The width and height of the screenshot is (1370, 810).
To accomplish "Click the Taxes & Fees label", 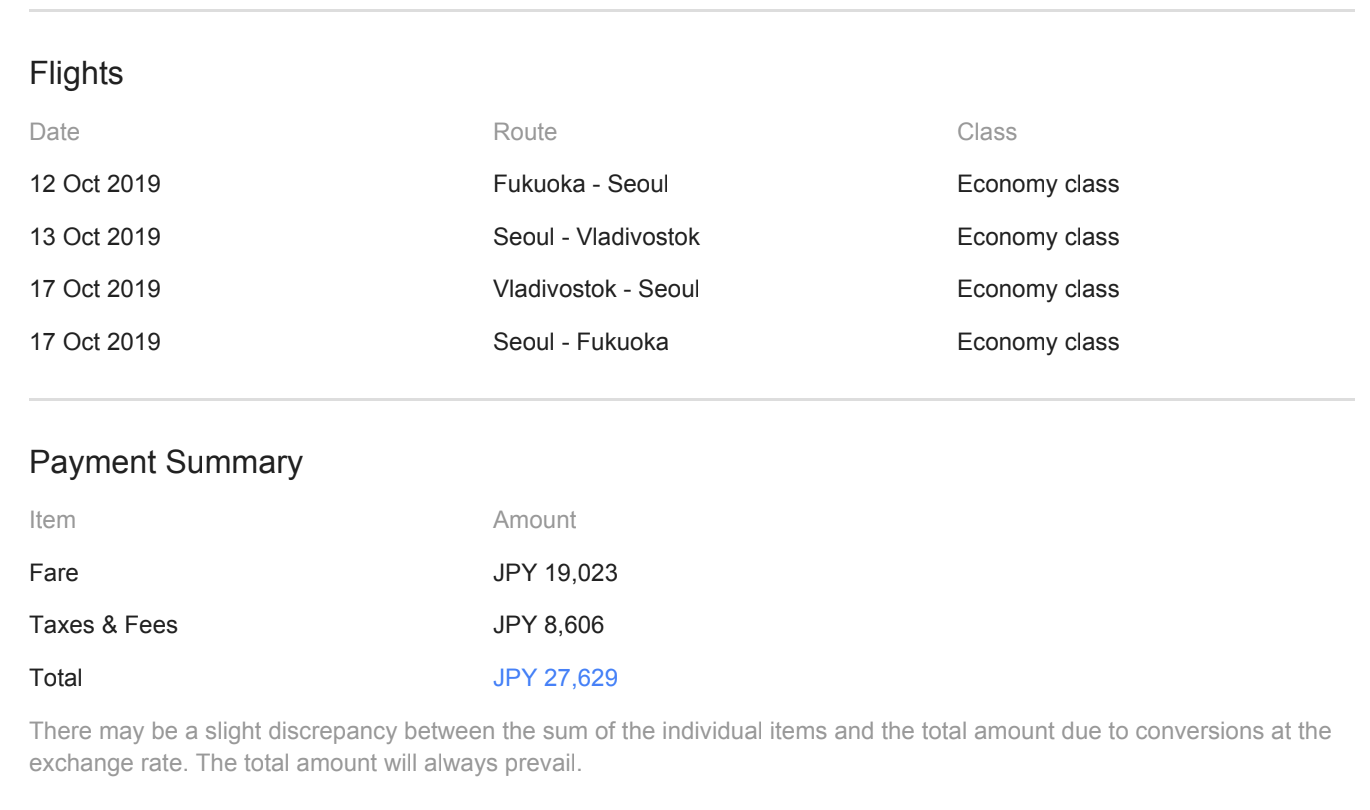I will [x=104, y=625].
